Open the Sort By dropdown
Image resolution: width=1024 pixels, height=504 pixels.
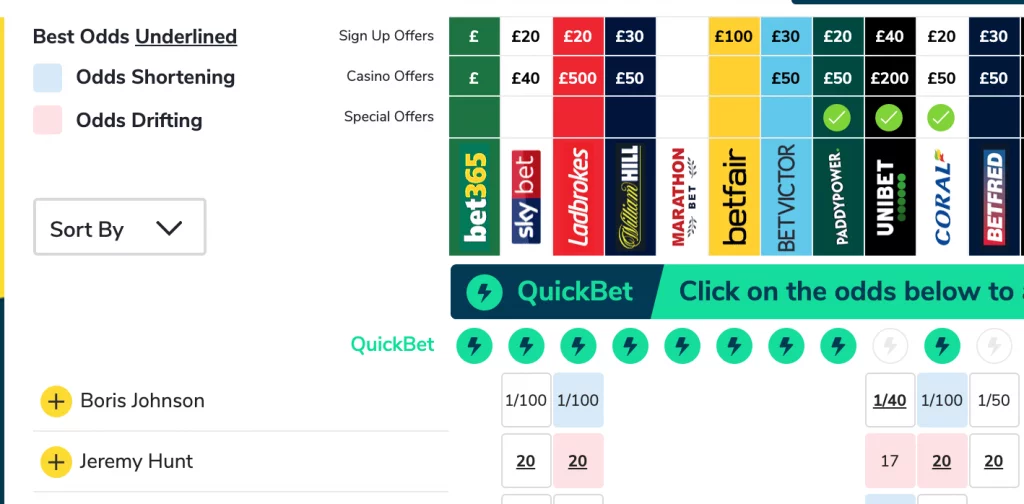[x=119, y=227]
